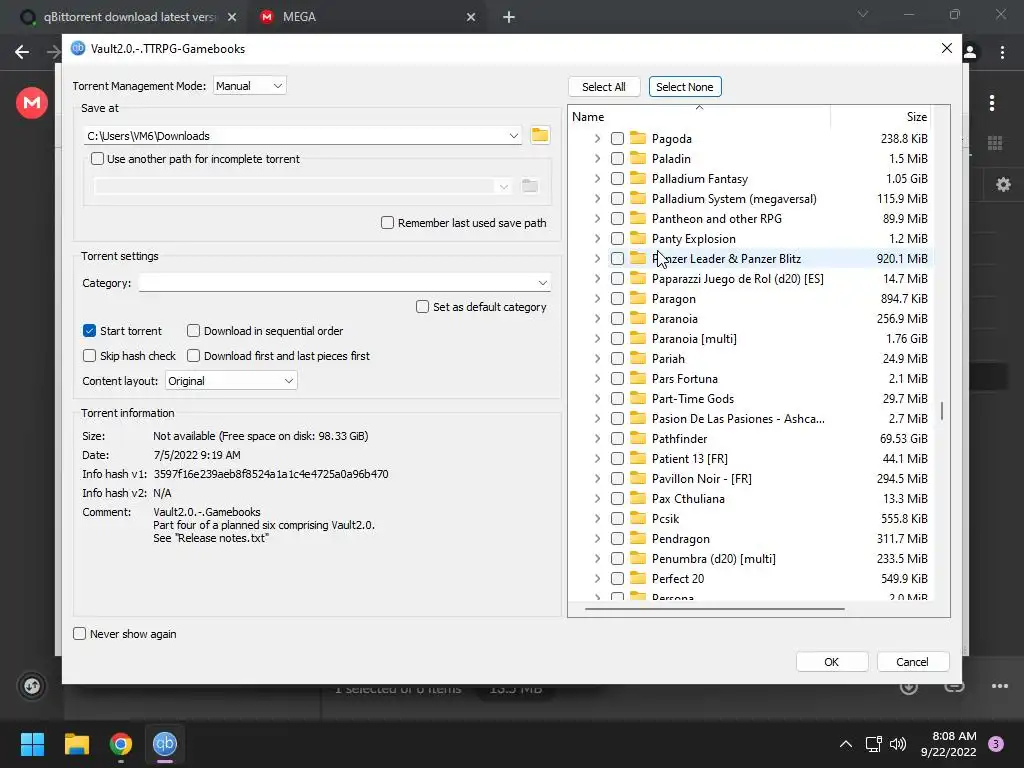Viewport: 1024px width, 768px height.
Task: Expand the Perfect 20 folder
Action: 598,578
